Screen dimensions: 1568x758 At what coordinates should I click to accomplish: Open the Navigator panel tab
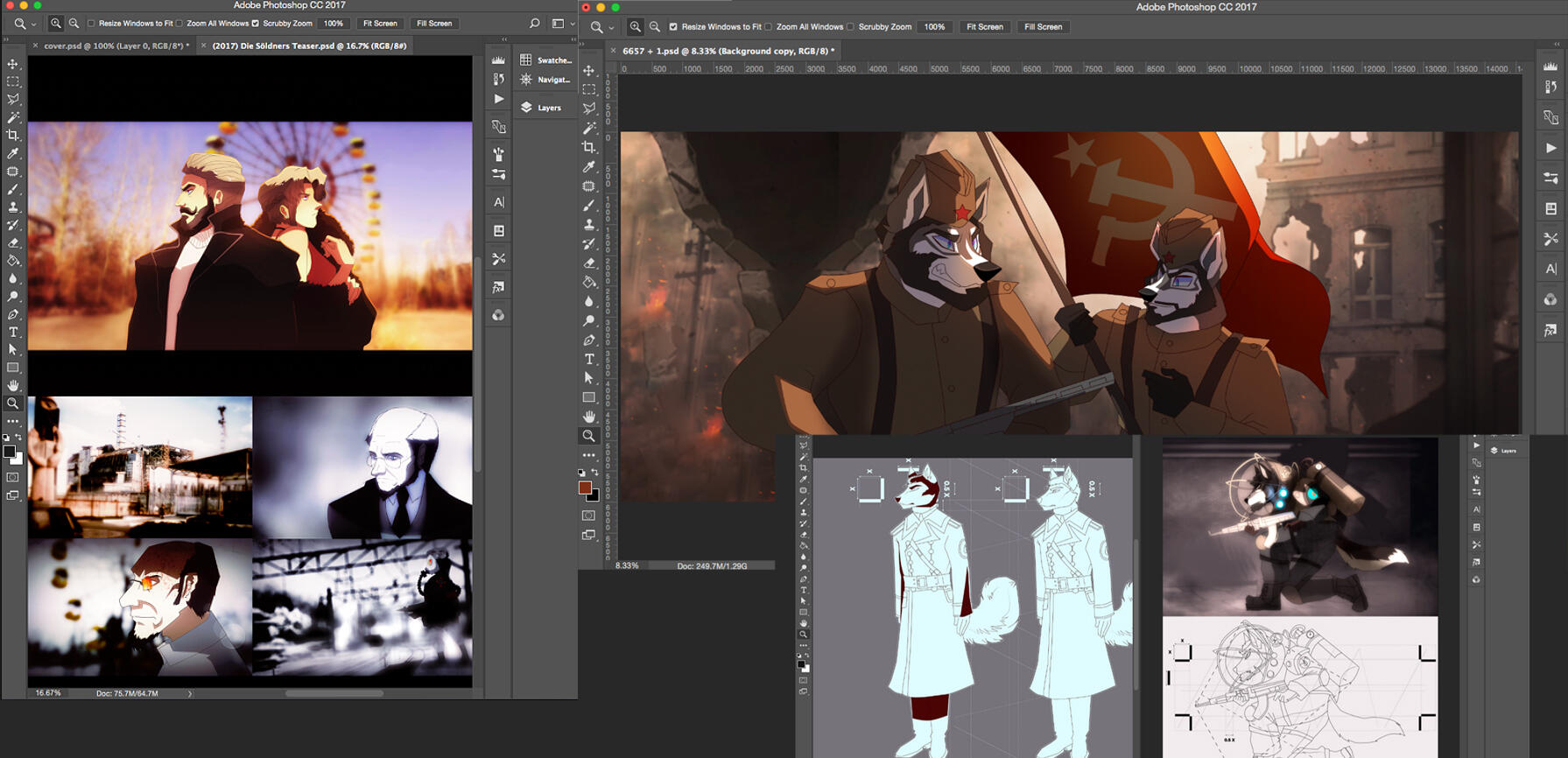545,80
